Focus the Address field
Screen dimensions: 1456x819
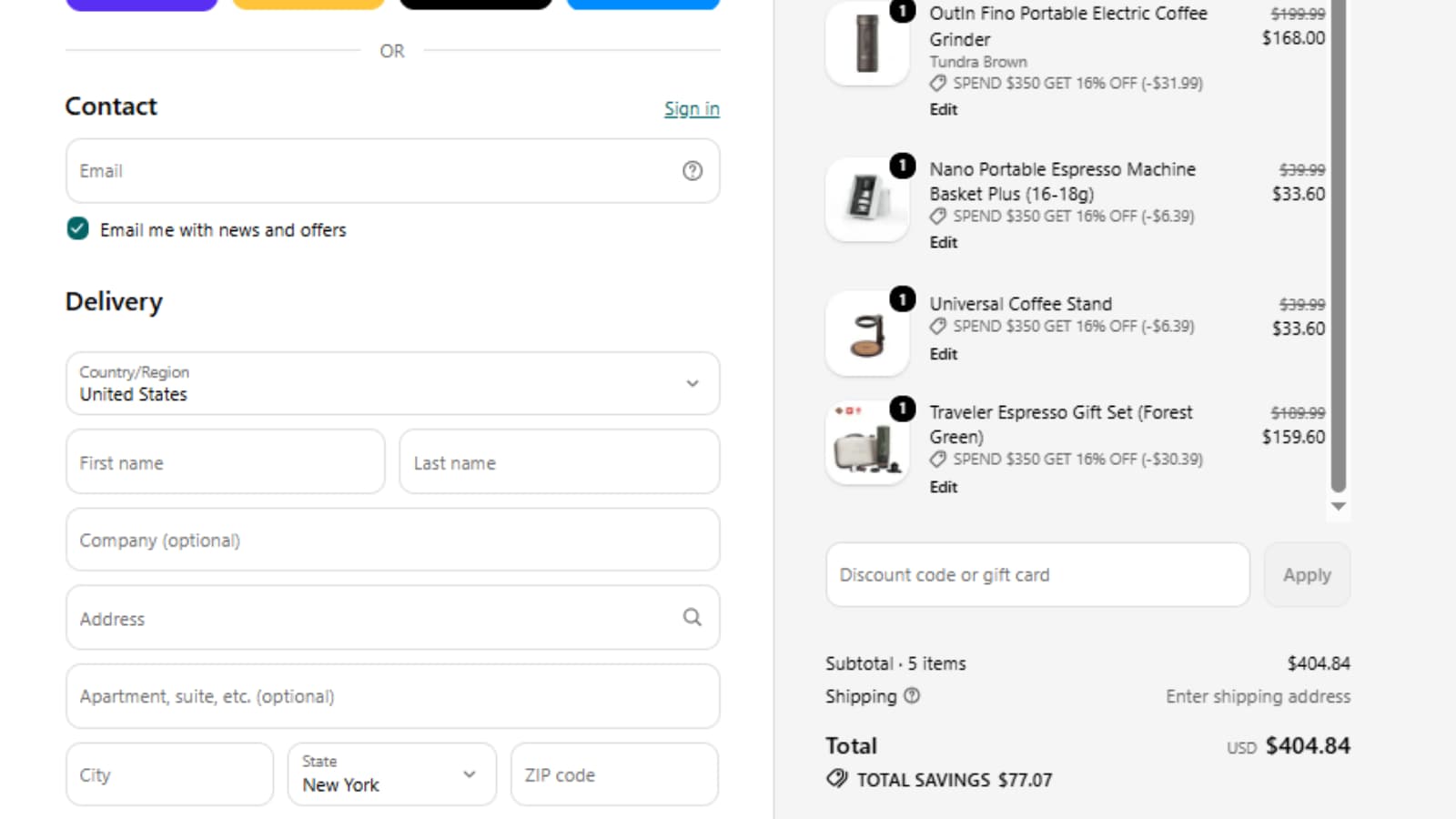[393, 618]
